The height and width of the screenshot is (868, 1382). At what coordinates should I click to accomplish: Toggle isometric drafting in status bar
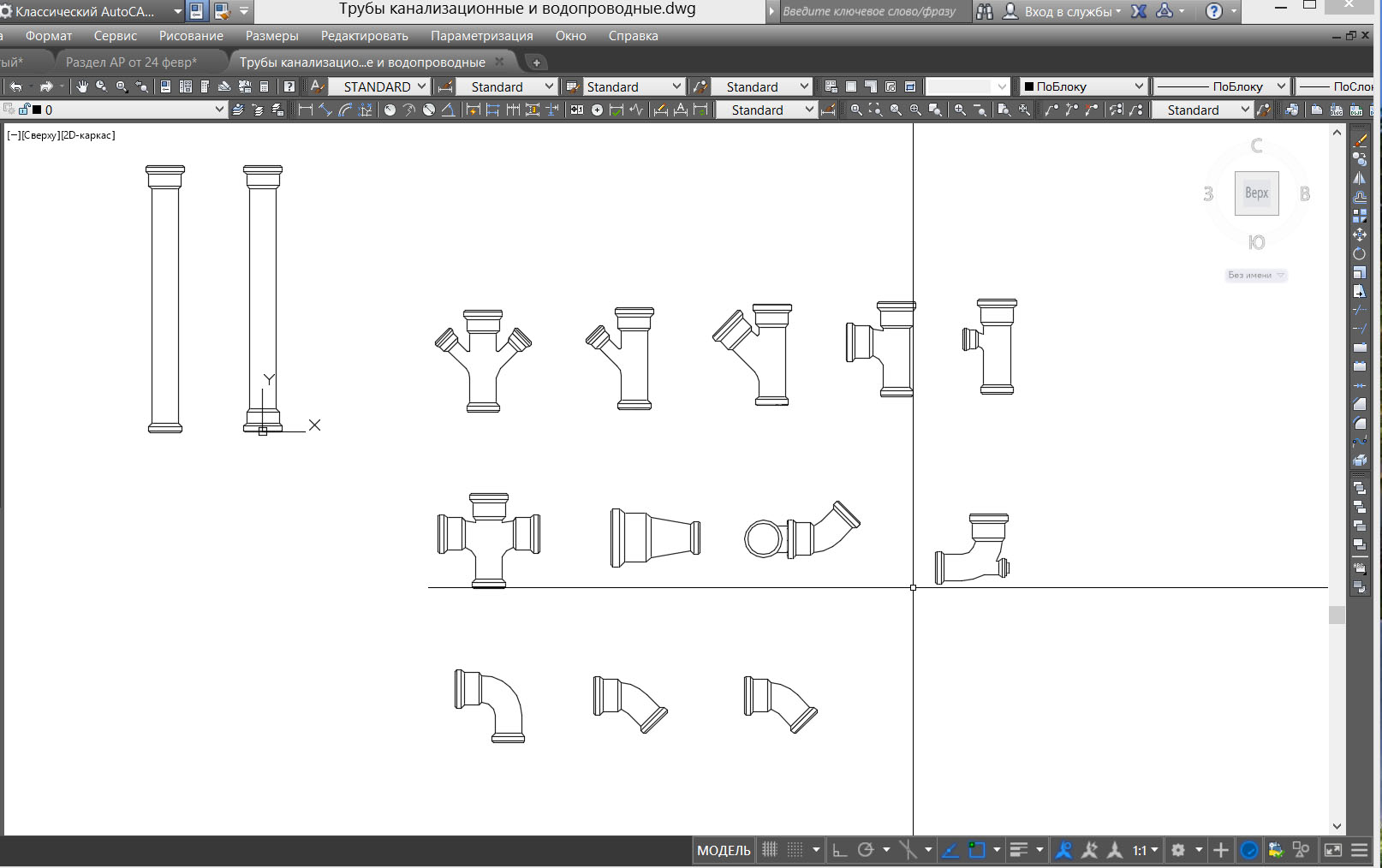(x=908, y=850)
